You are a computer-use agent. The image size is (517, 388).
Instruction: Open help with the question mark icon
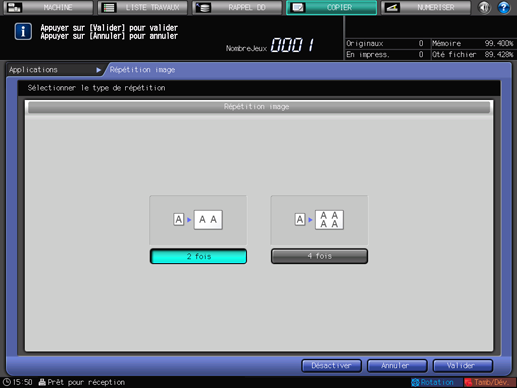(x=503, y=7)
